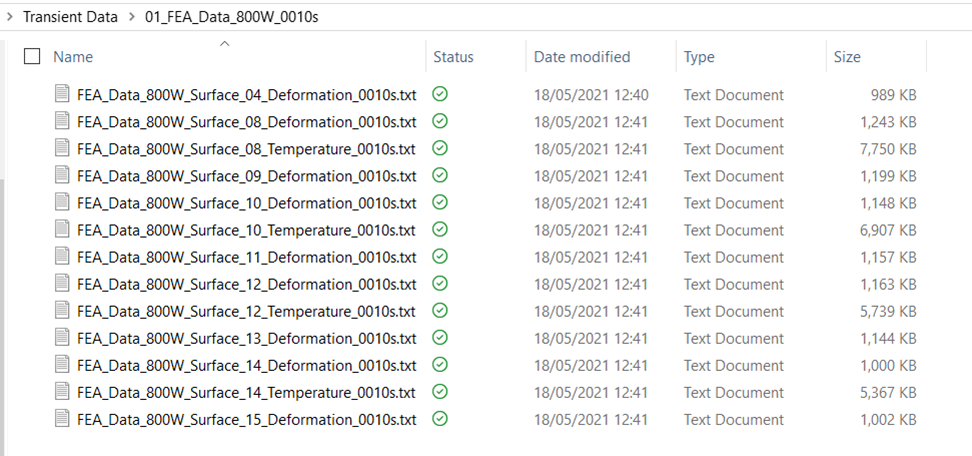Select FEA_Data_800W_Surface_09_Deformation_0010s.txt file name
The width and height of the screenshot is (972, 456).
[x=246, y=176]
